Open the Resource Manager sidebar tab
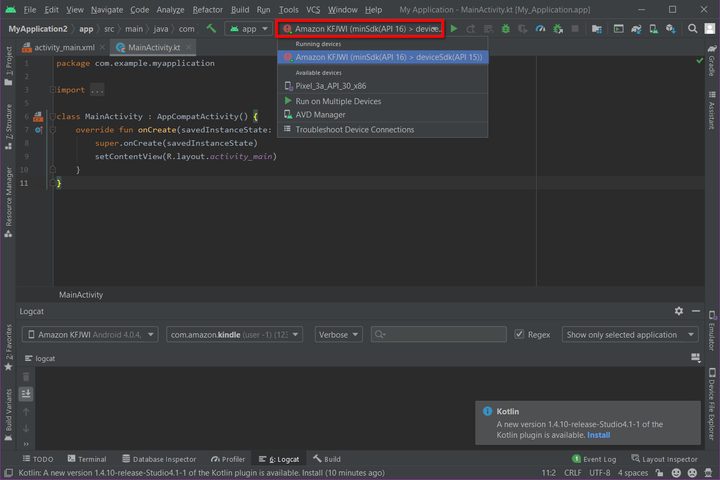The image size is (720, 480). click(8, 202)
